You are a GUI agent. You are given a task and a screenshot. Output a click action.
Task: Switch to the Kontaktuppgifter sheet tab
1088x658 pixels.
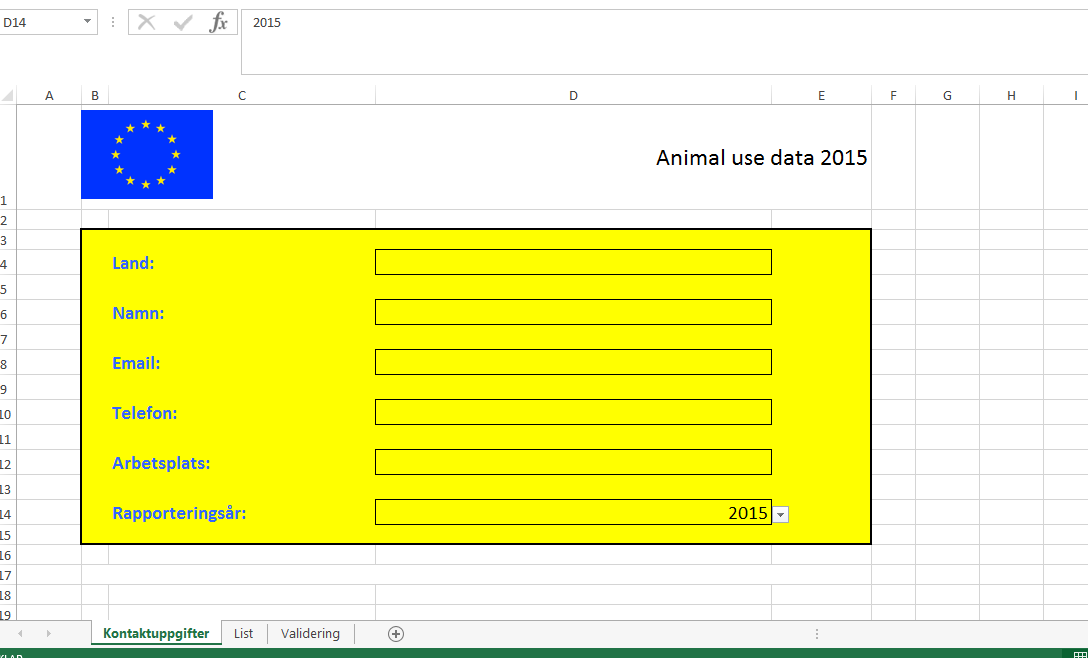coord(156,633)
